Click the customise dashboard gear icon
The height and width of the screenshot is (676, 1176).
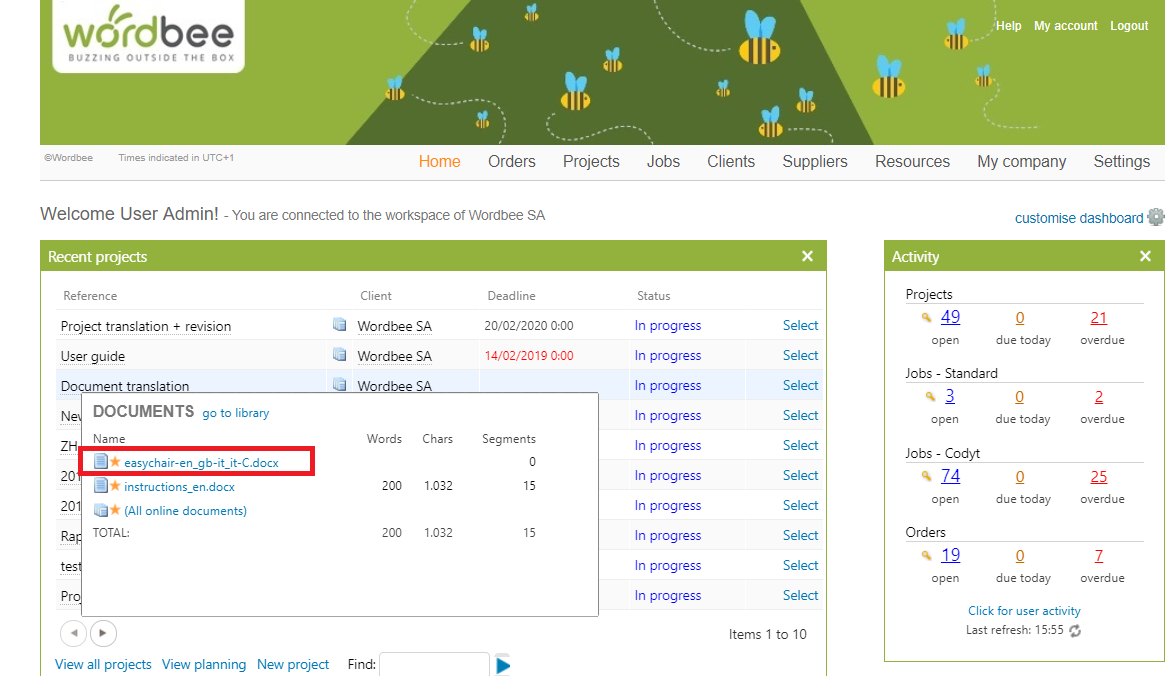point(1155,217)
